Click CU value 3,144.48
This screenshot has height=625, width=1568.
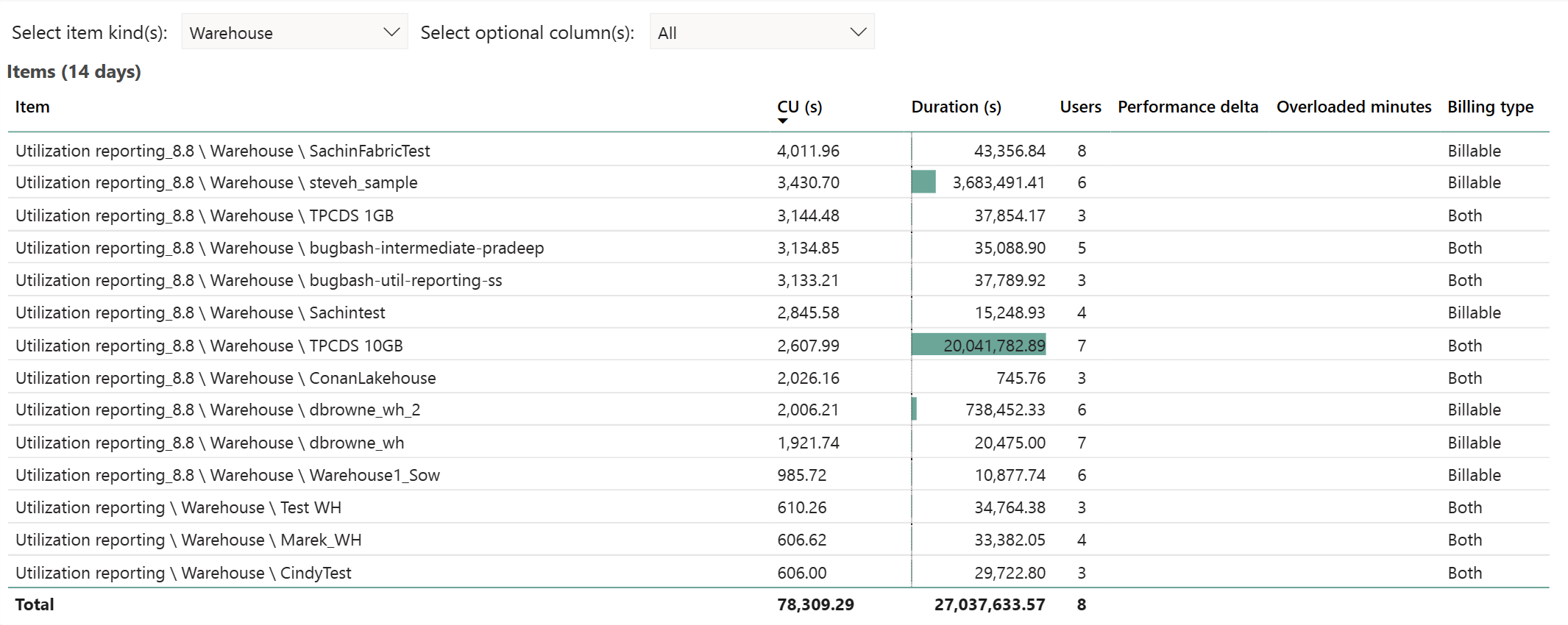tap(808, 215)
